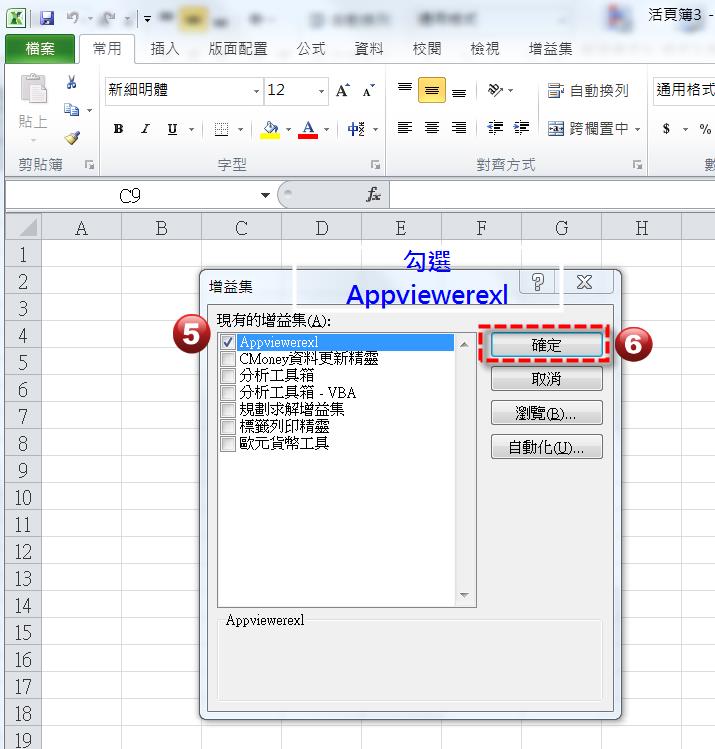
Task: Click the 自動化(U)... button
Action: tap(546, 447)
